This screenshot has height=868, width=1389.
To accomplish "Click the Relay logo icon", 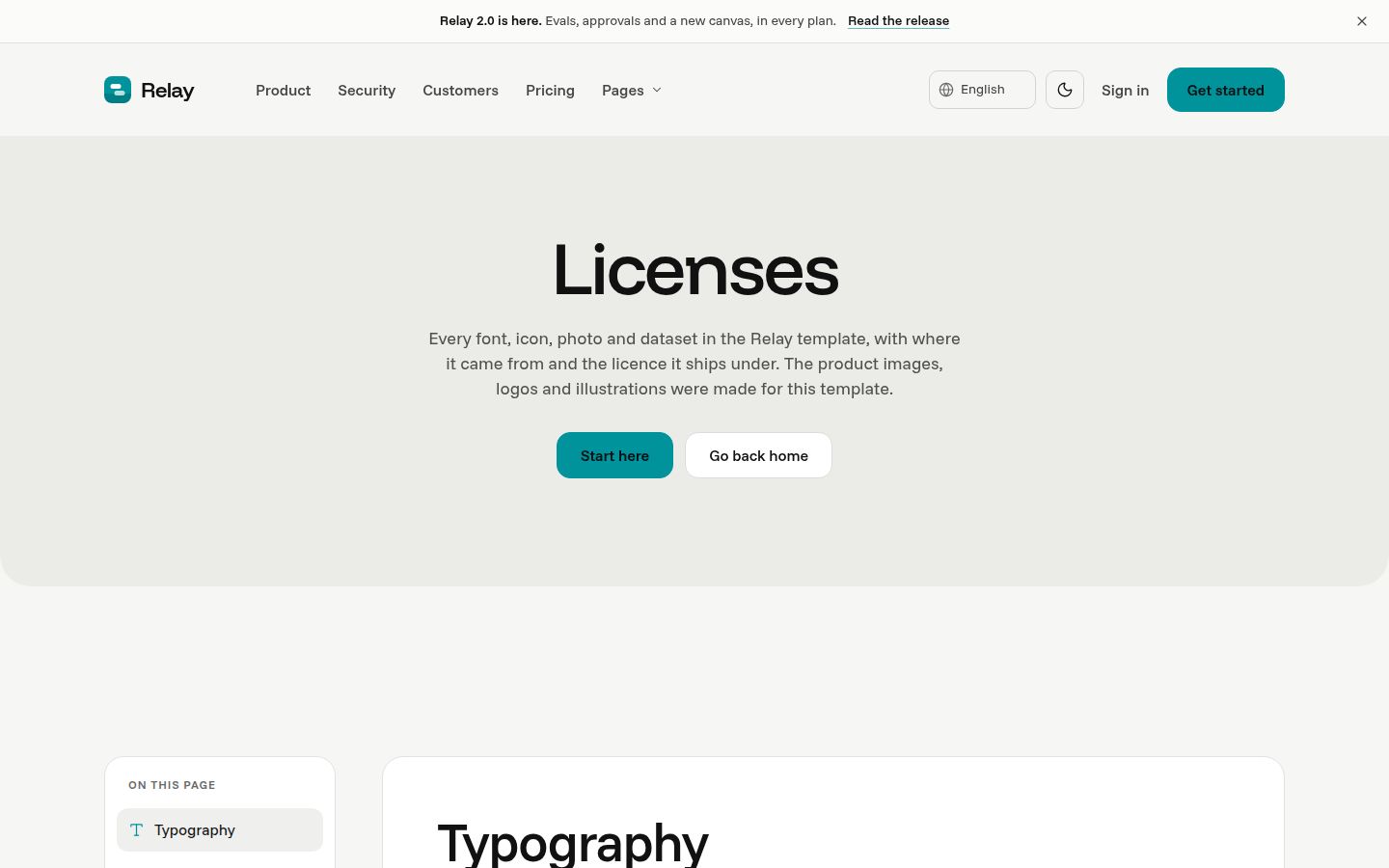I will [118, 90].
